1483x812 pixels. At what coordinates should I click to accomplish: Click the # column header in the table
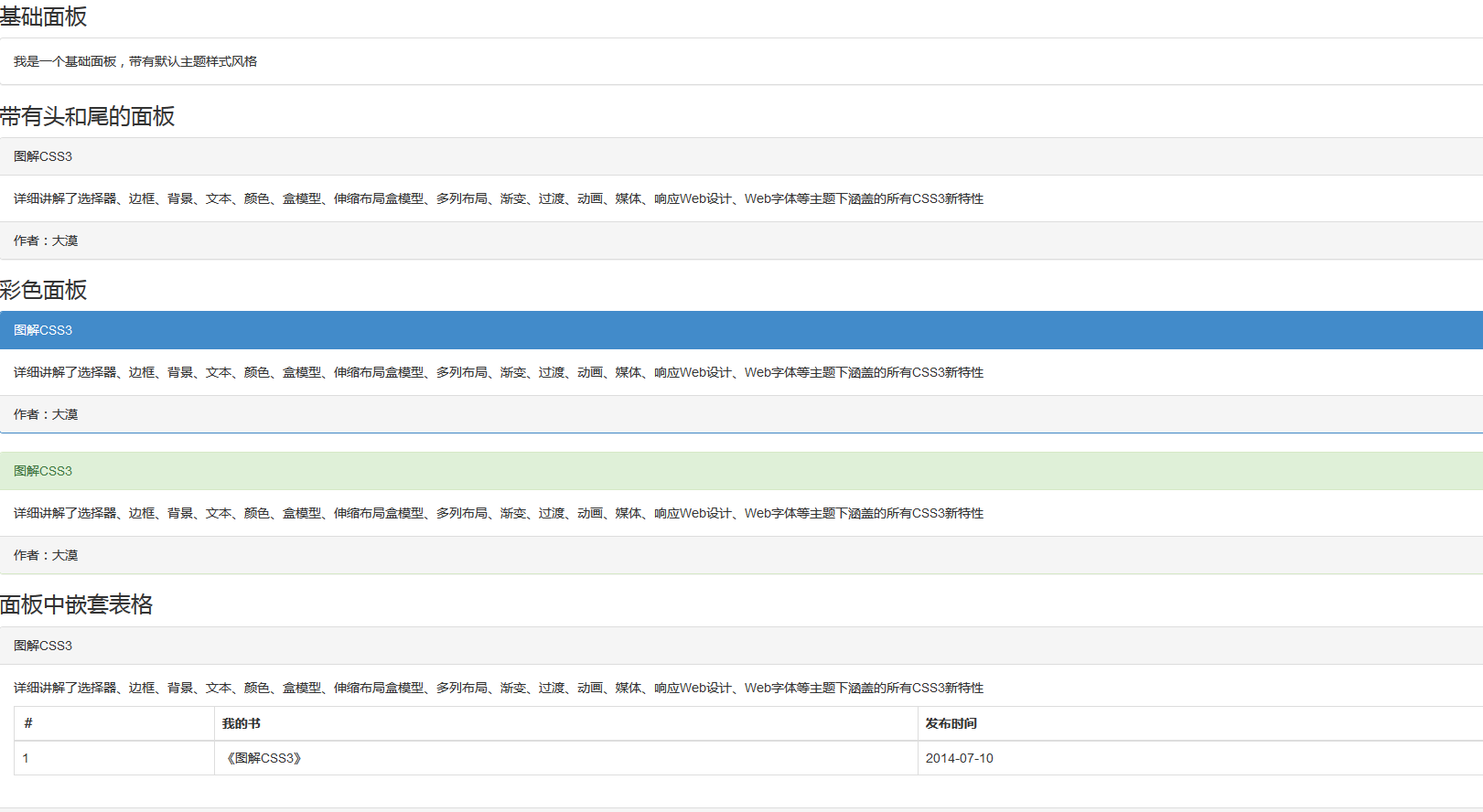coord(114,723)
